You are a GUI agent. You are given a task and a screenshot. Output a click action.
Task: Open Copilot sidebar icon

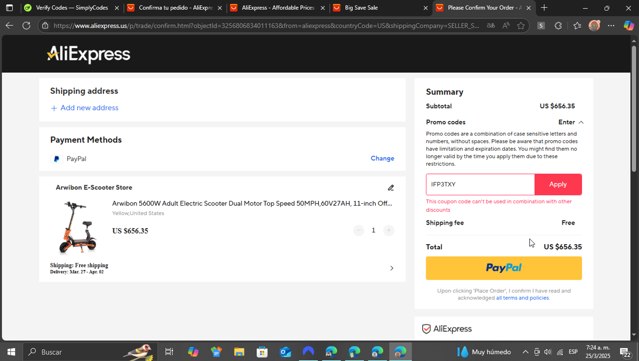[629, 26]
